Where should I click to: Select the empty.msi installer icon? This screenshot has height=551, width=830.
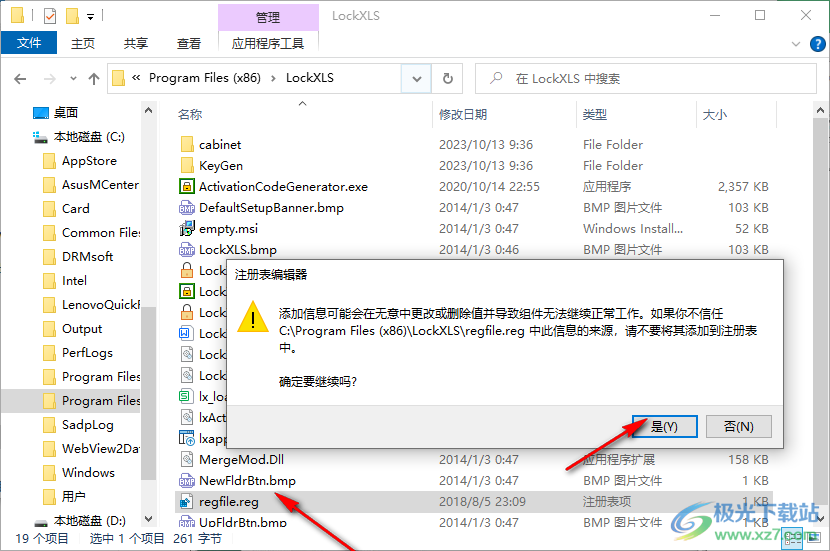(x=187, y=229)
